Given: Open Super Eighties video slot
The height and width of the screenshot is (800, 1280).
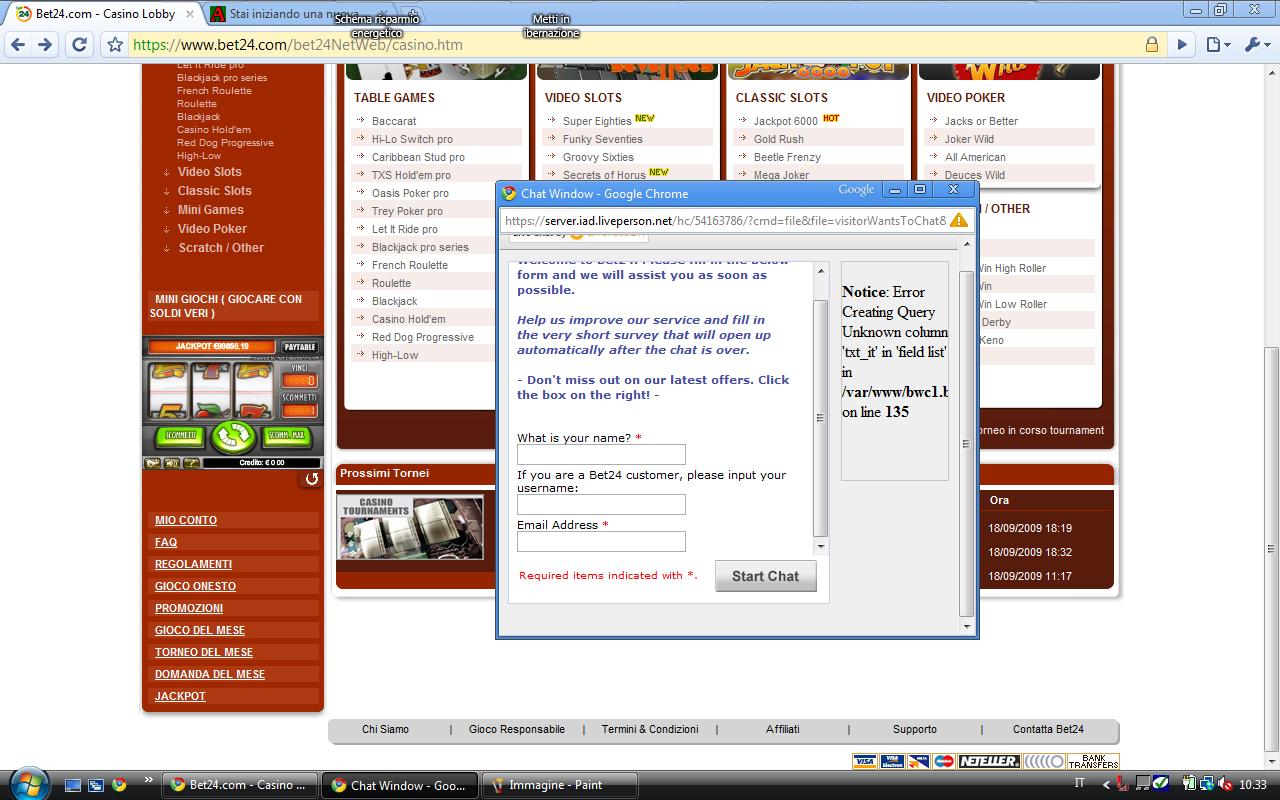Looking at the screenshot, I should tap(597, 121).
